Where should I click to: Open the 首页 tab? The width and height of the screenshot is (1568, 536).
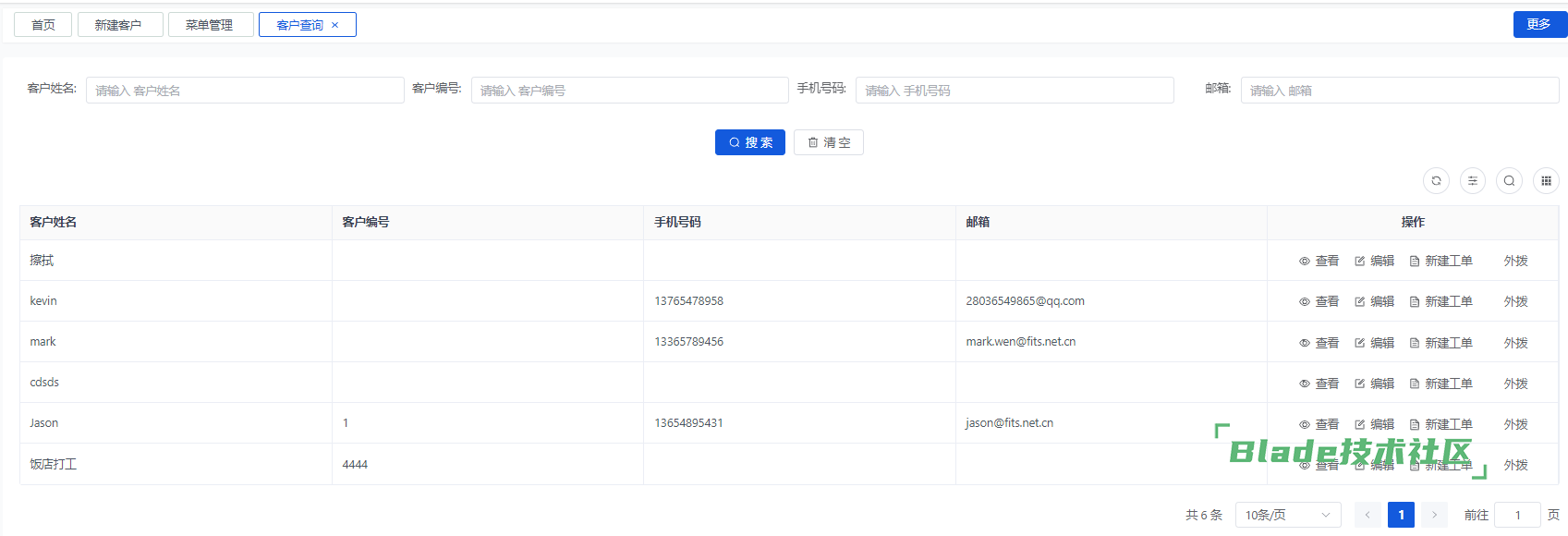[43, 25]
